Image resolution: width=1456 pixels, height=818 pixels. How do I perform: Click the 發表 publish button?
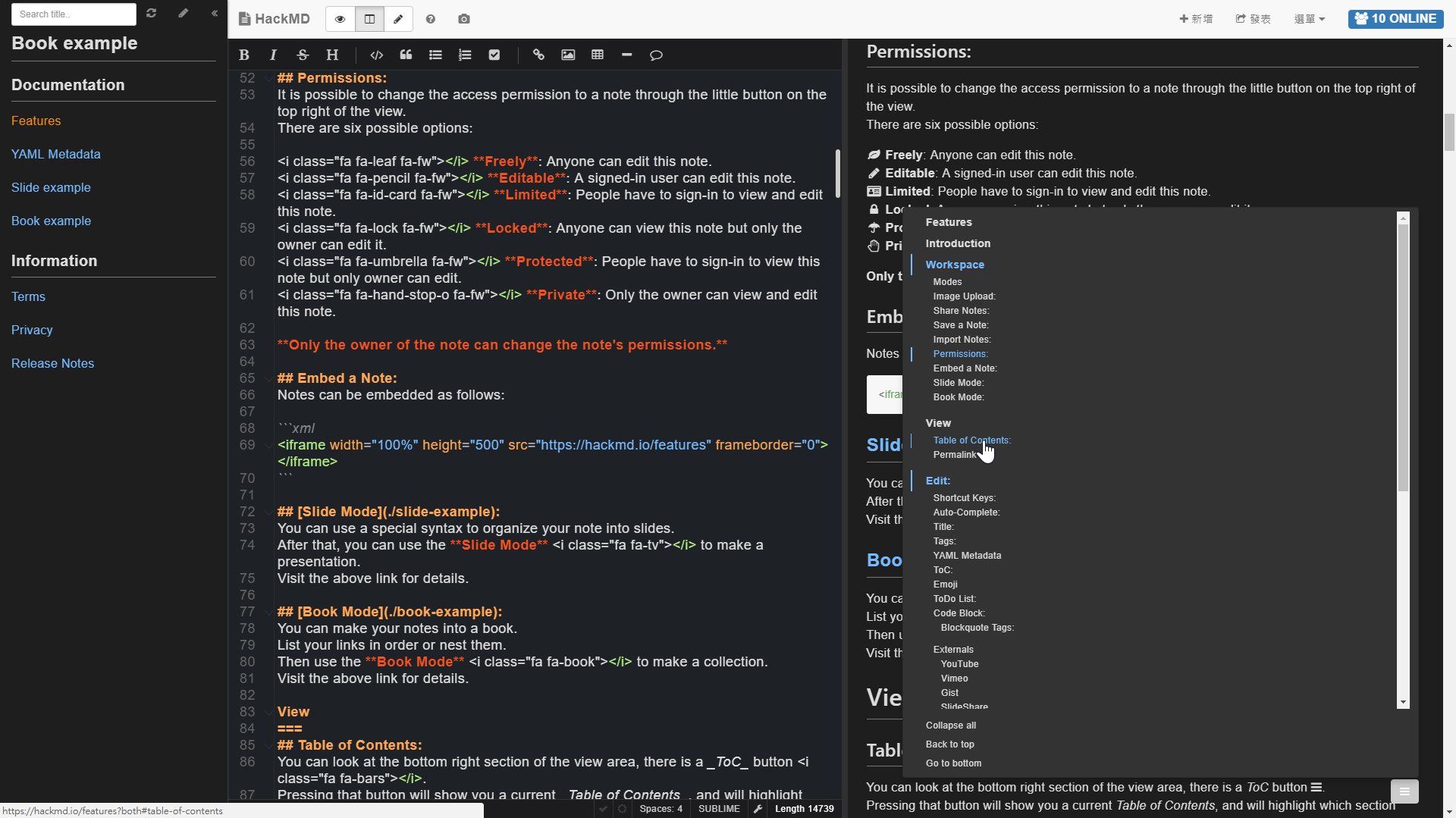(1253, 19)
